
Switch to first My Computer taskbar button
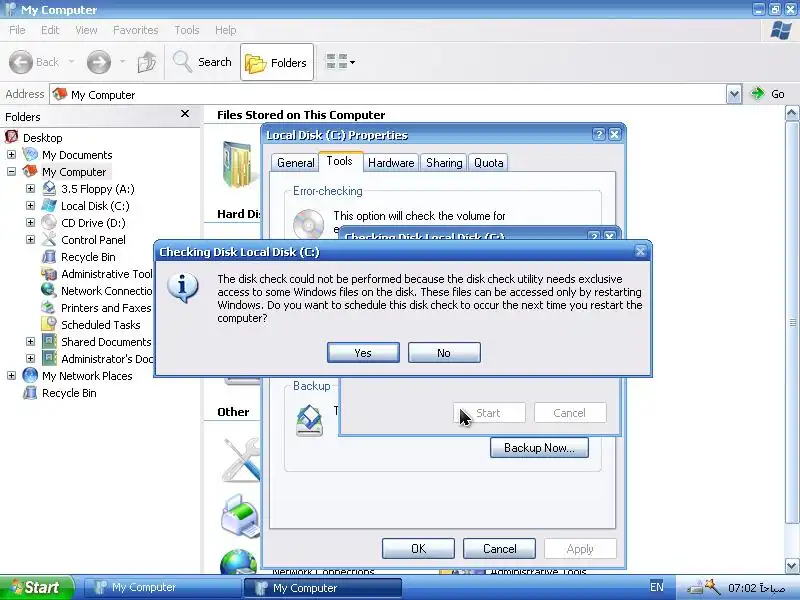pyautogui.click(x=161, y=587)
